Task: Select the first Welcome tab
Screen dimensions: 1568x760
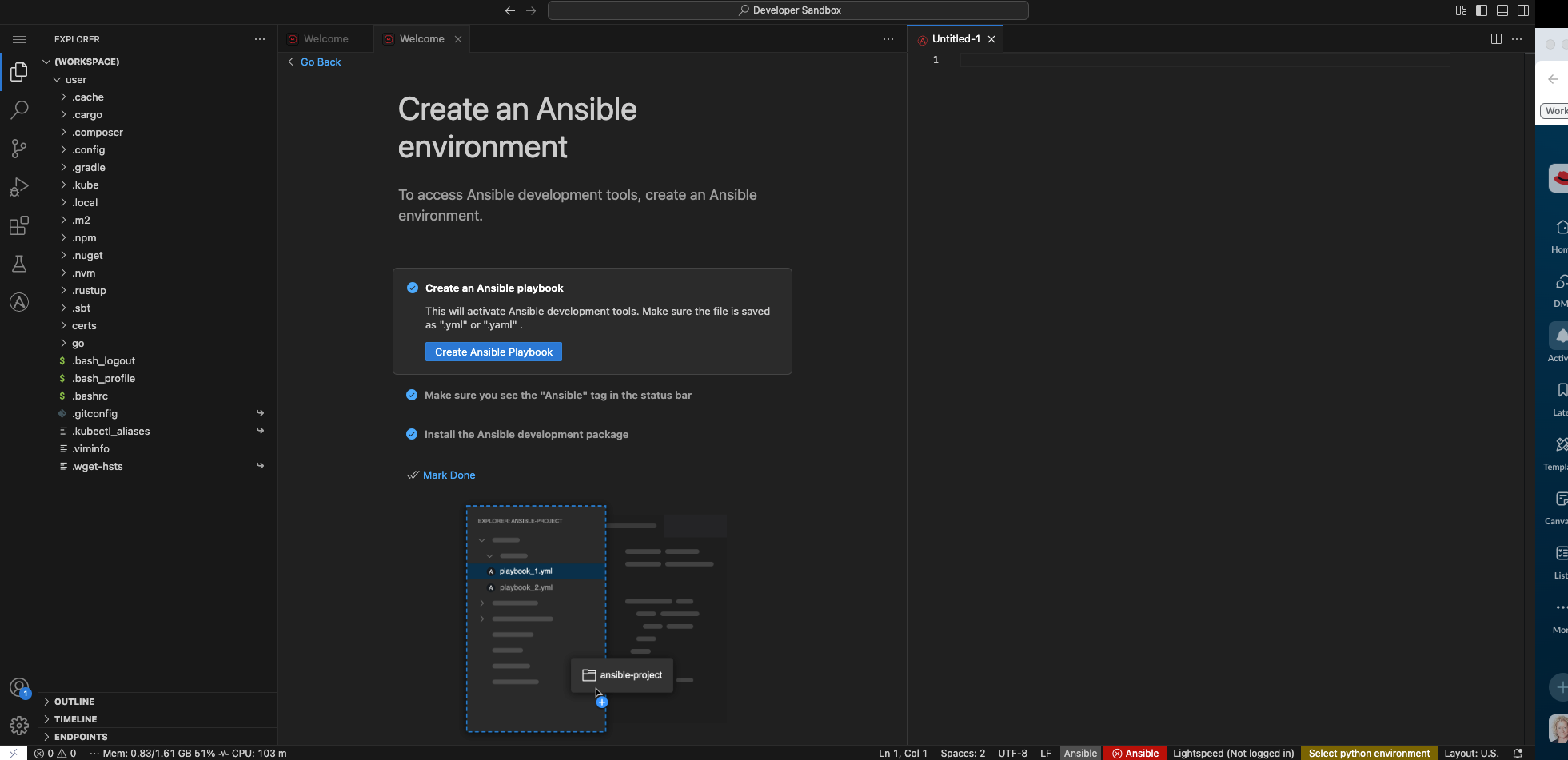Action: (x=325, y=39)
